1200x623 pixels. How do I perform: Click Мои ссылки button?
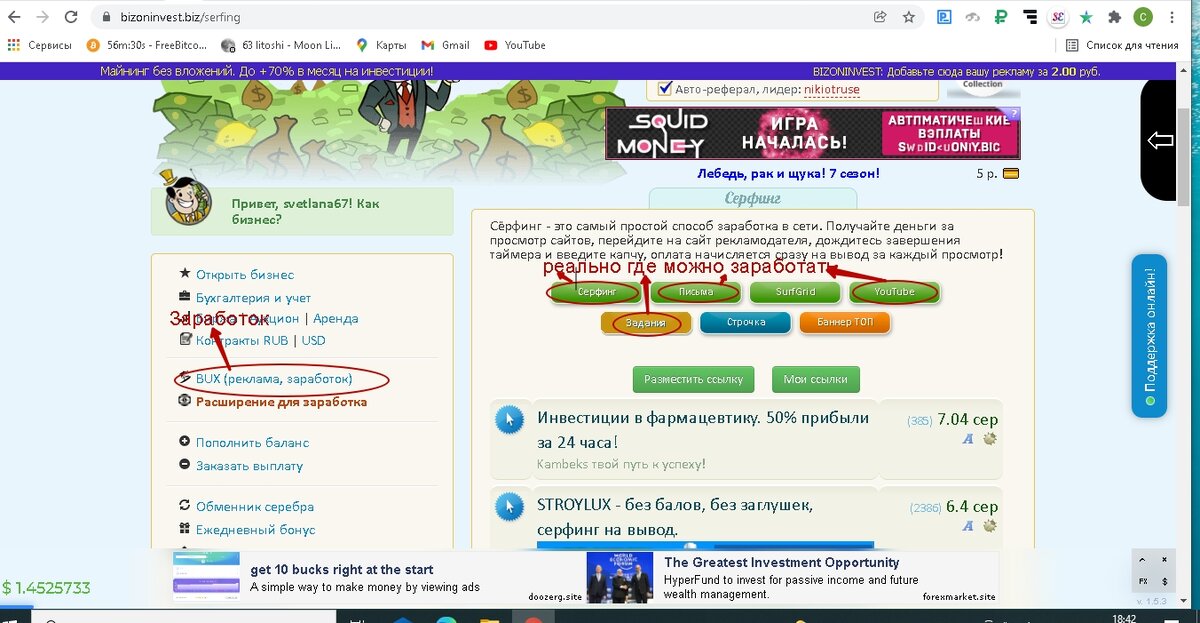coord(815,380)
